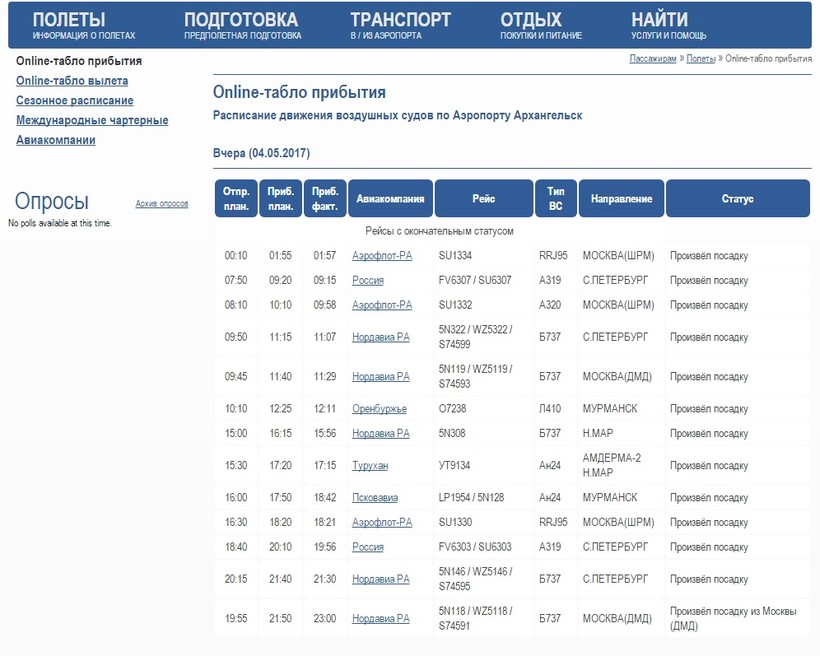Open the ТРАНСПОРТ menu section

(400, 21)
